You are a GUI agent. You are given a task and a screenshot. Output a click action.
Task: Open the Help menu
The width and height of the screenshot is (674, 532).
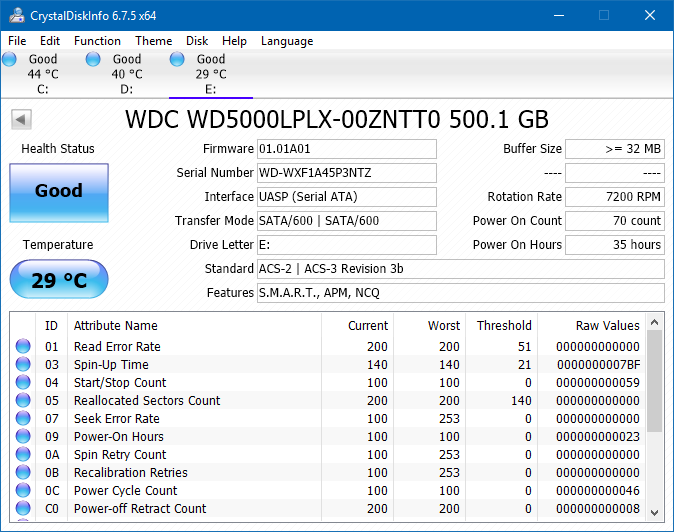point(234,41)
